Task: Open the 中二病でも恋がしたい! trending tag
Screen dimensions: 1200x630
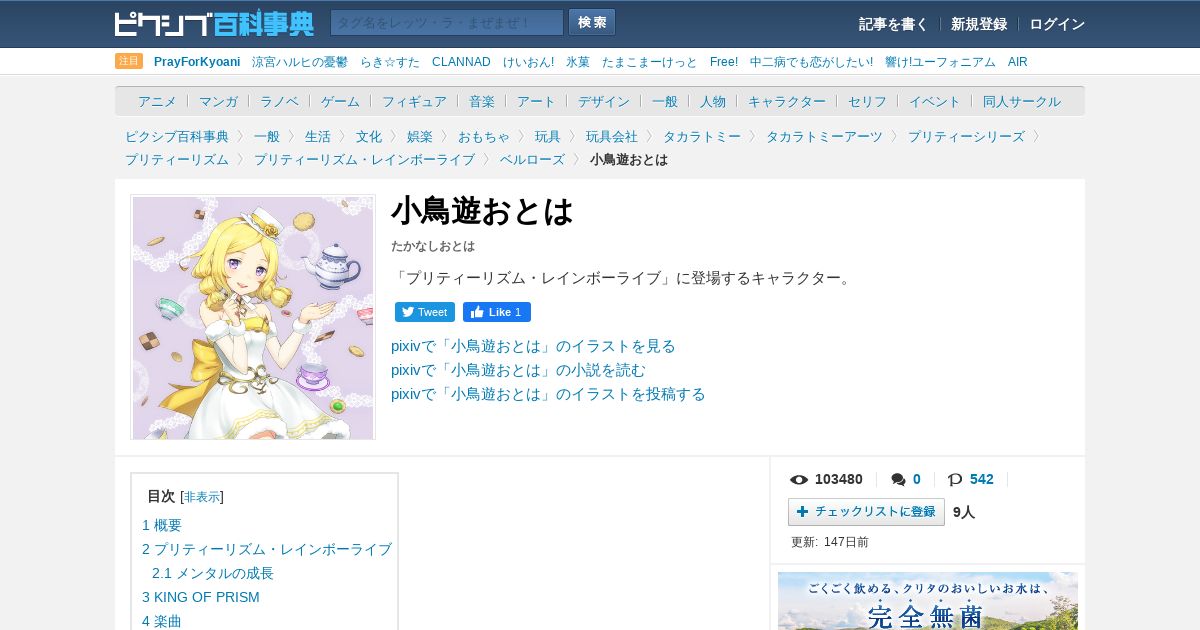Action: click(x=811, y=62)
